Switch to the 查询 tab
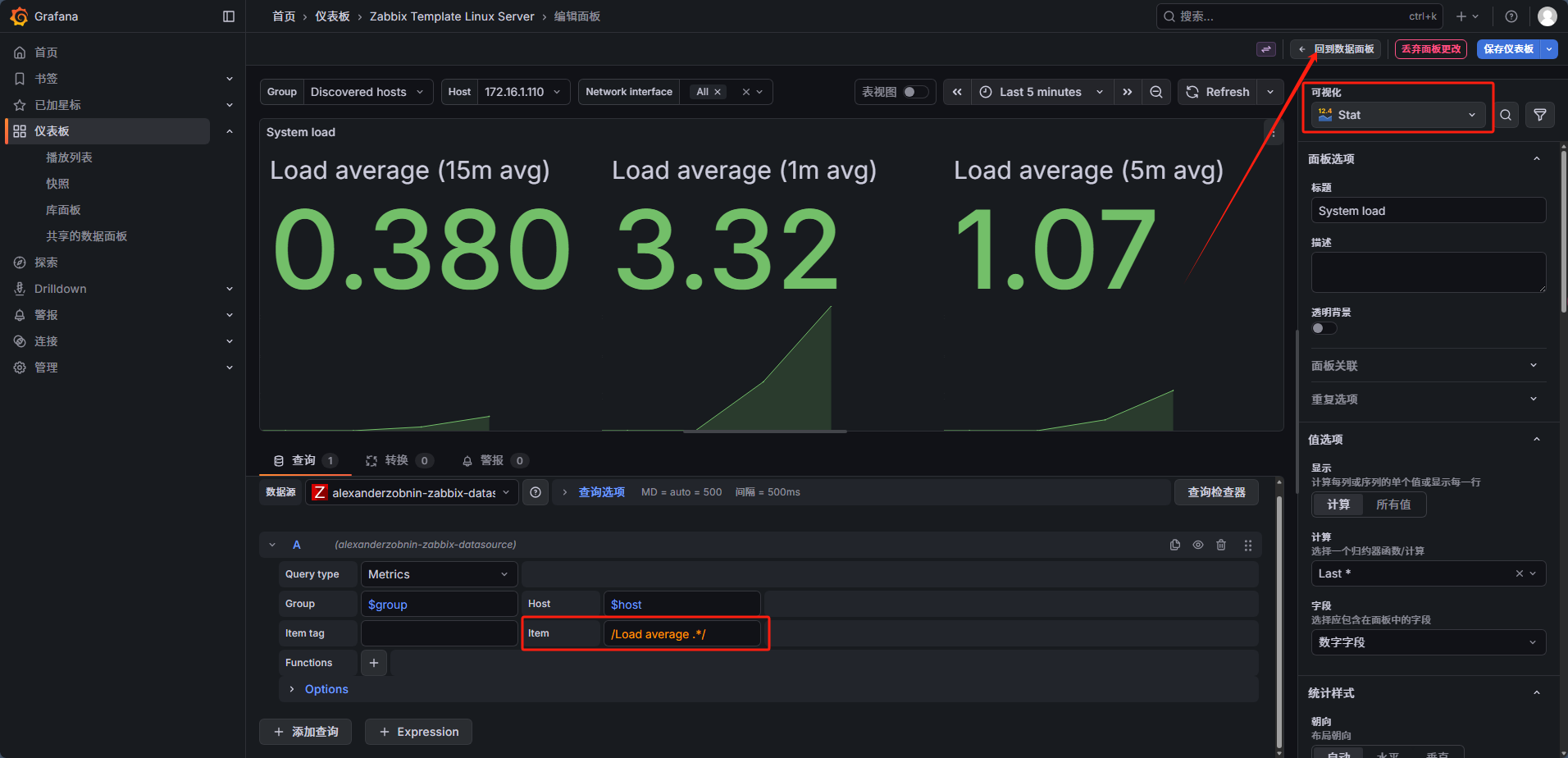 [x=305, y=460]
